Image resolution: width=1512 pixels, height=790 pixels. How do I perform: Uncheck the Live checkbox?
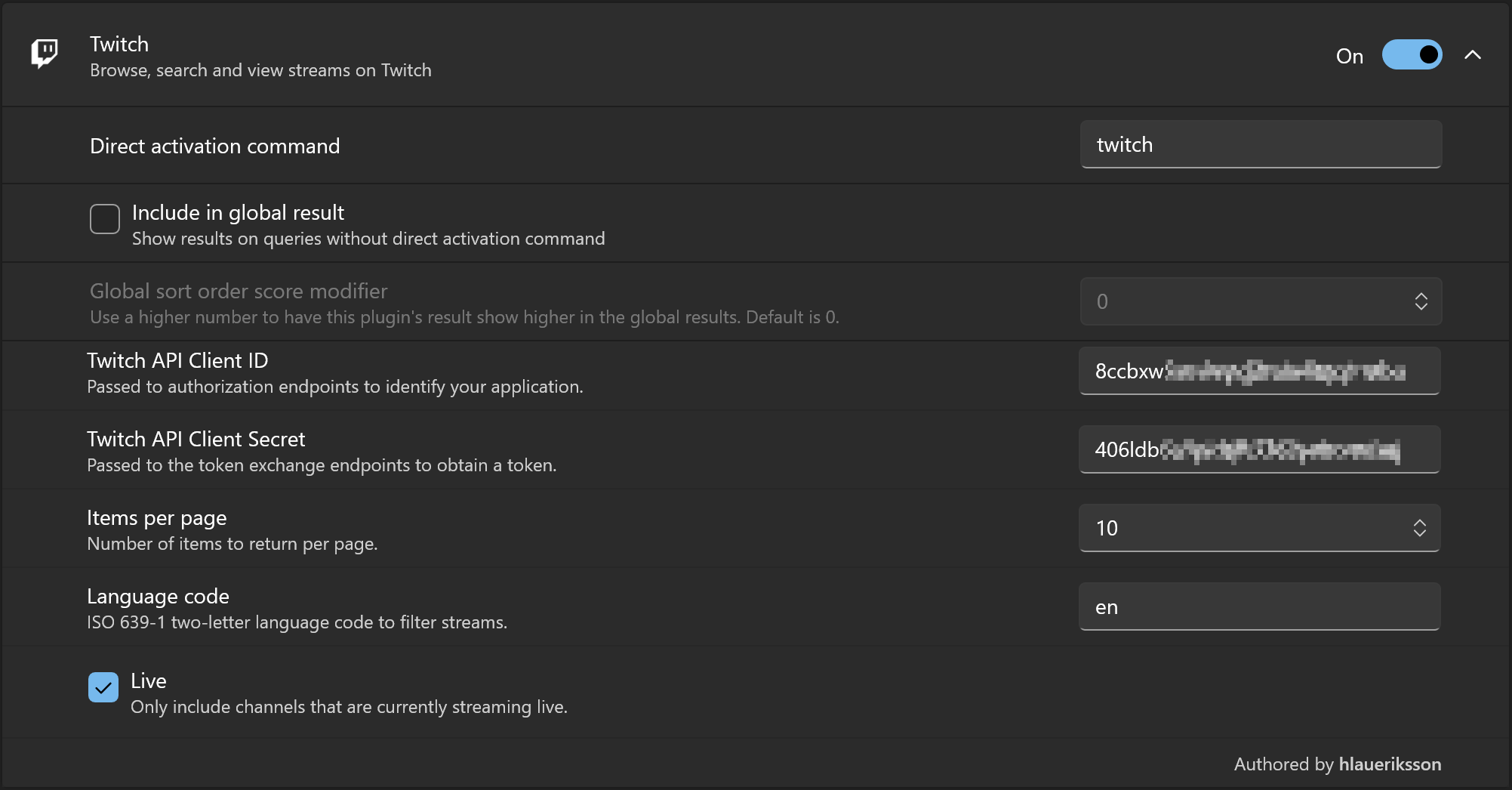click(x=103, y=687)
